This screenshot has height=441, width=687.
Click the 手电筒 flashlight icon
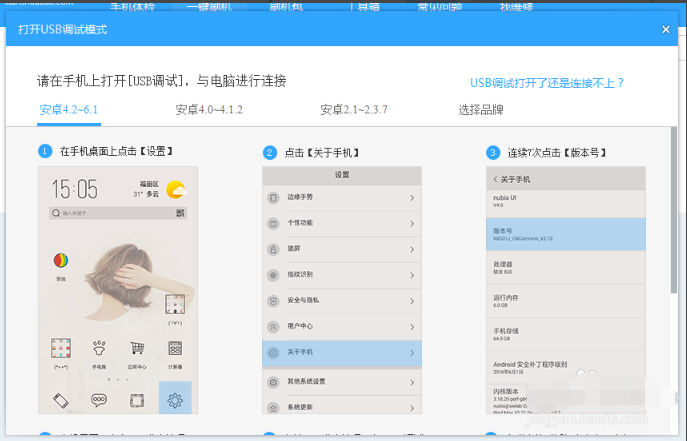99,349
